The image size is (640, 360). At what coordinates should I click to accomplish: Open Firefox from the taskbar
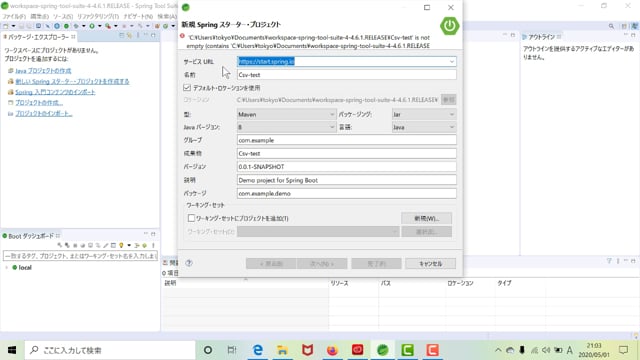pyautogui.click(x=333, y=350)
